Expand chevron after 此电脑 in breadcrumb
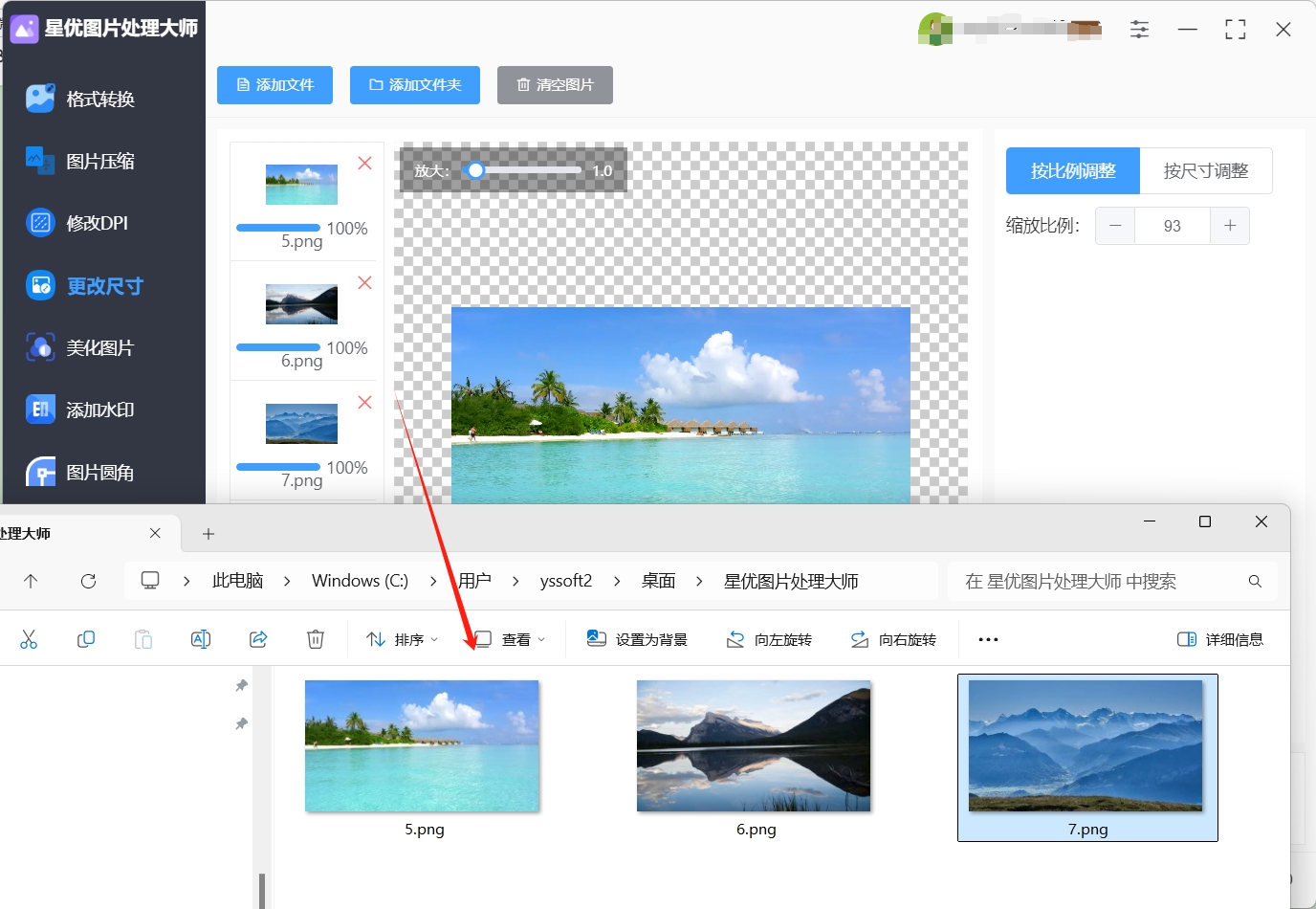Viewport: 1316px width, 909px height. coord(287,581)
